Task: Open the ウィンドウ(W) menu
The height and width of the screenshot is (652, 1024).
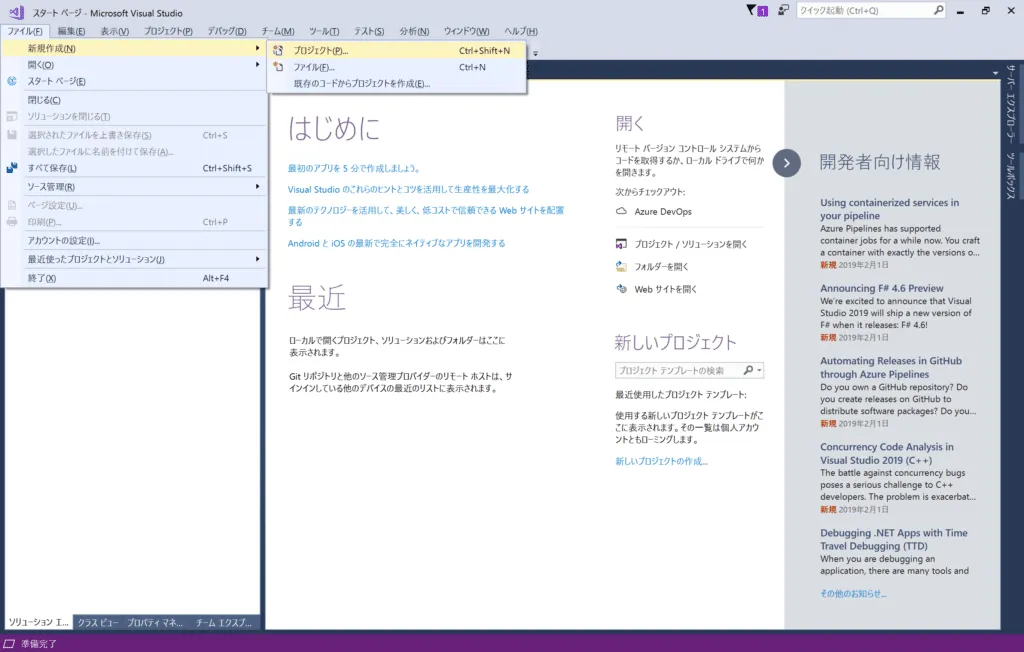Action: pyautogui.click(x=466, y=31)
